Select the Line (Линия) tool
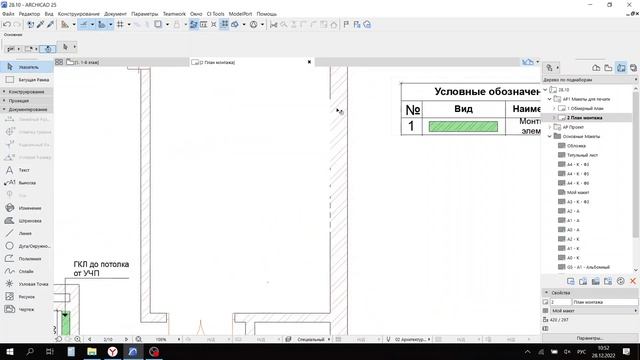 tap(27, 233)
